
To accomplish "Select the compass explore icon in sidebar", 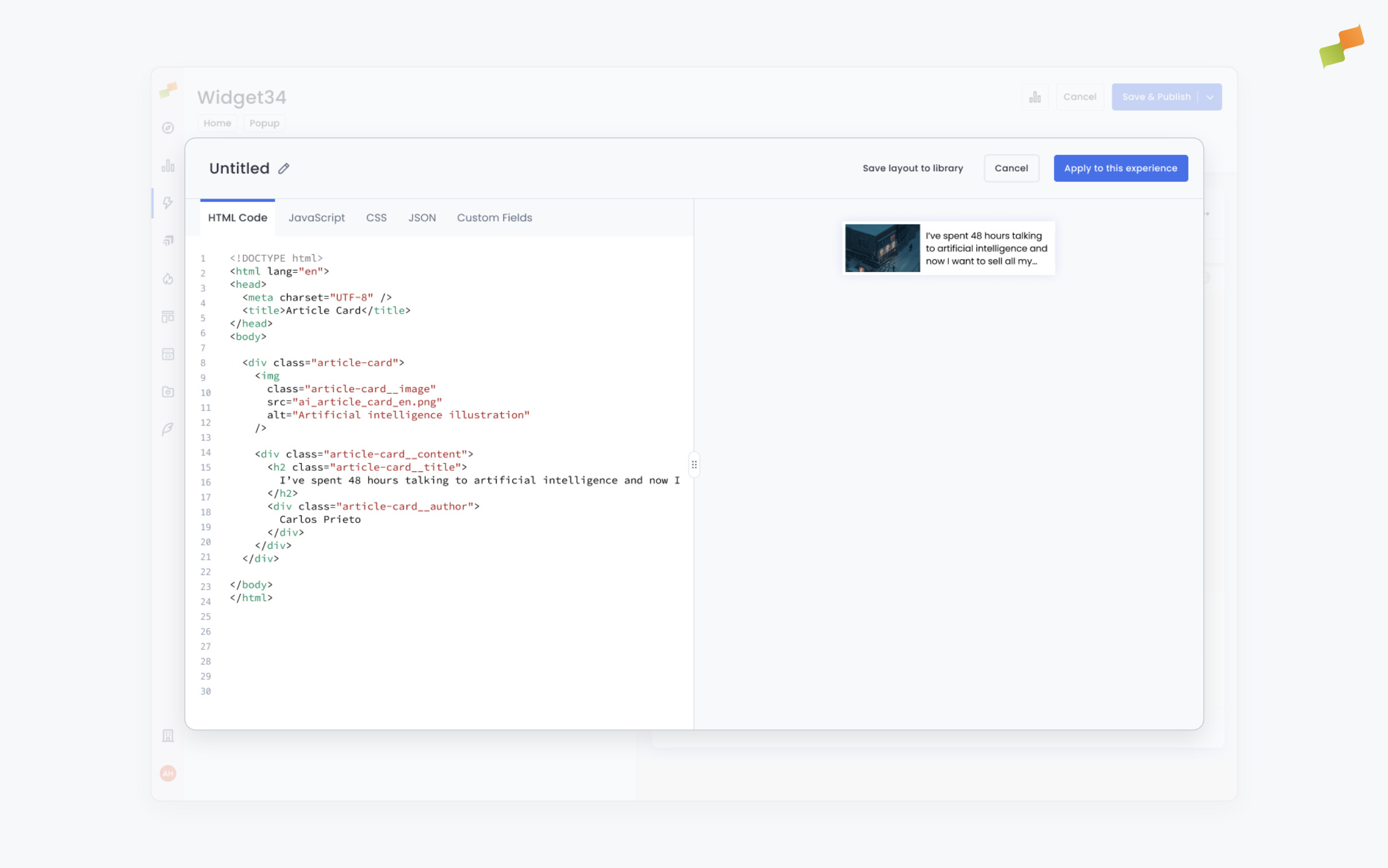I will click(168, 129).
